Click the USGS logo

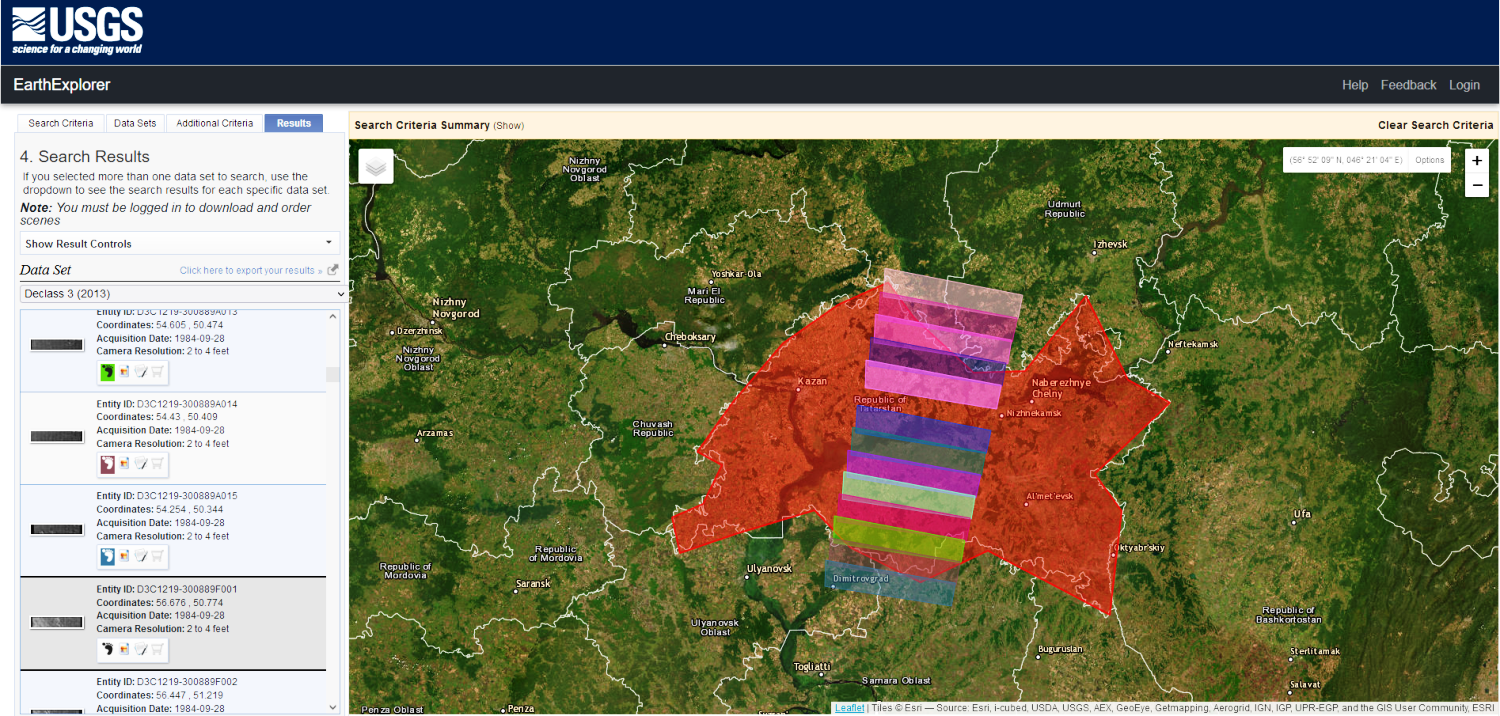click(x=77, y=32)
